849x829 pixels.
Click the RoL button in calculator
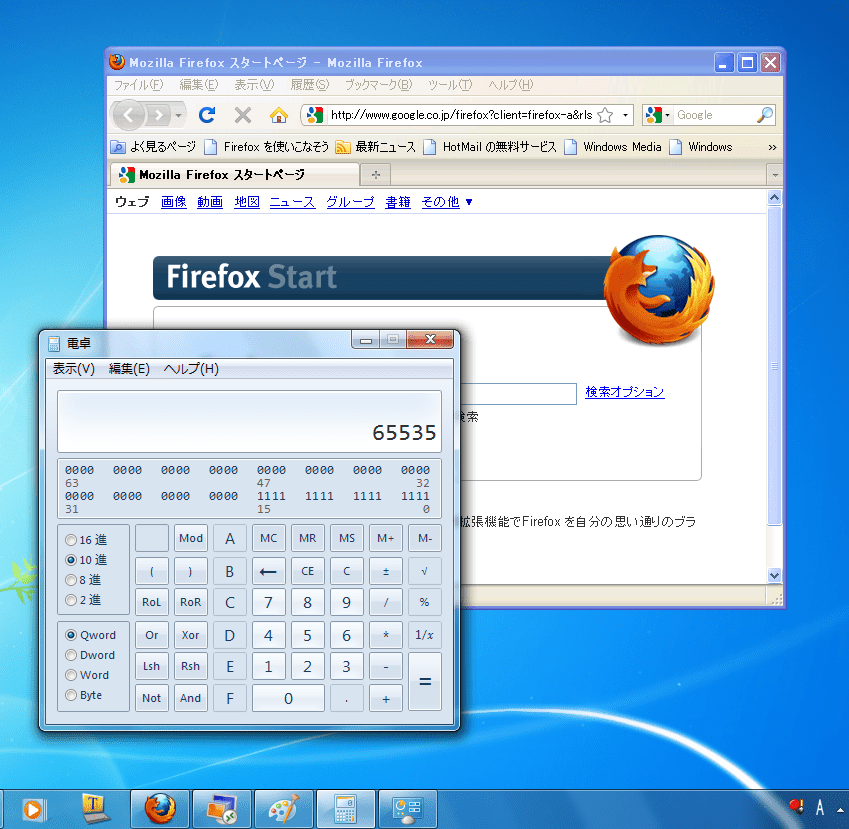click(x=152, y=602)
